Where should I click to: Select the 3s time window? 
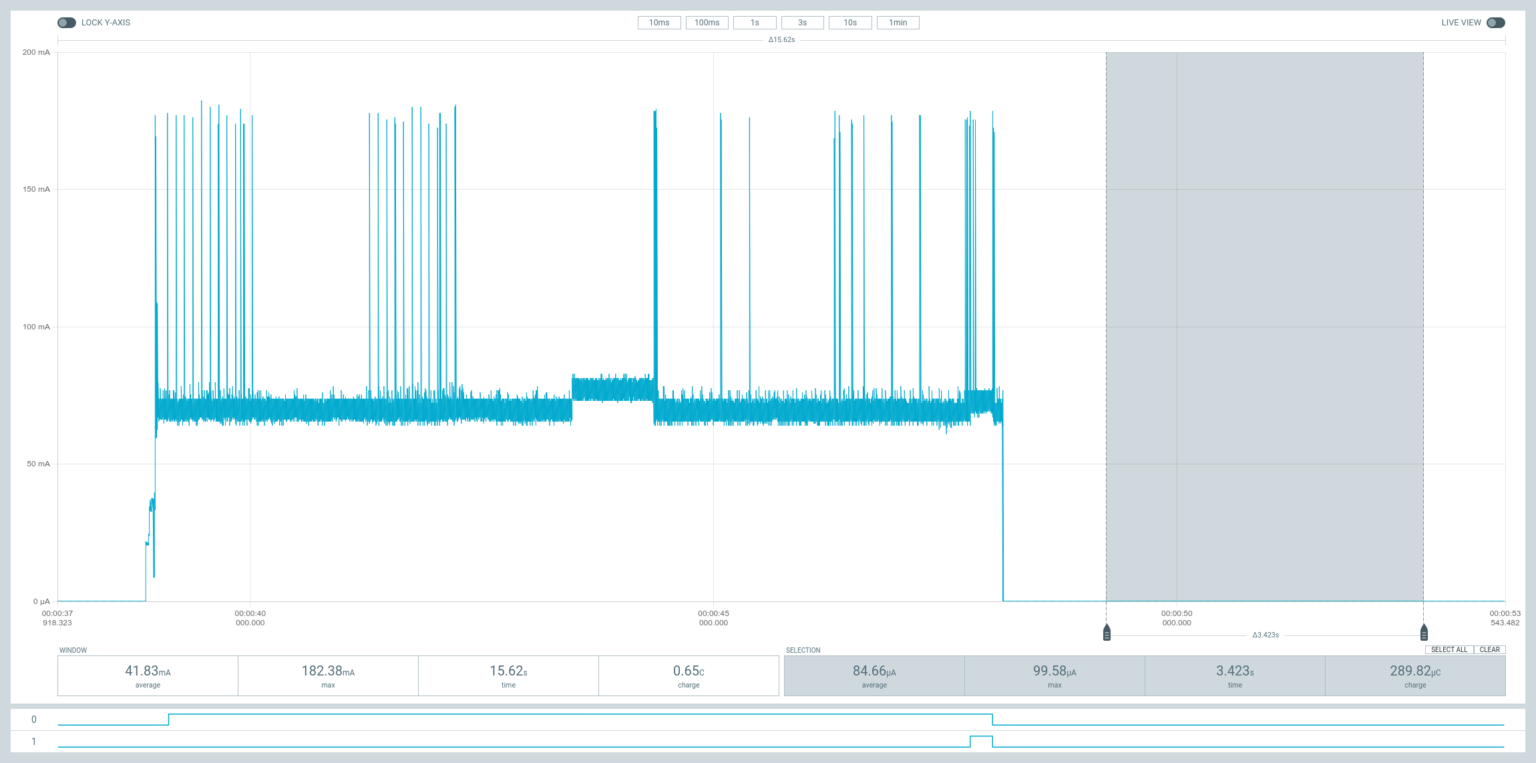pos(802,22)
